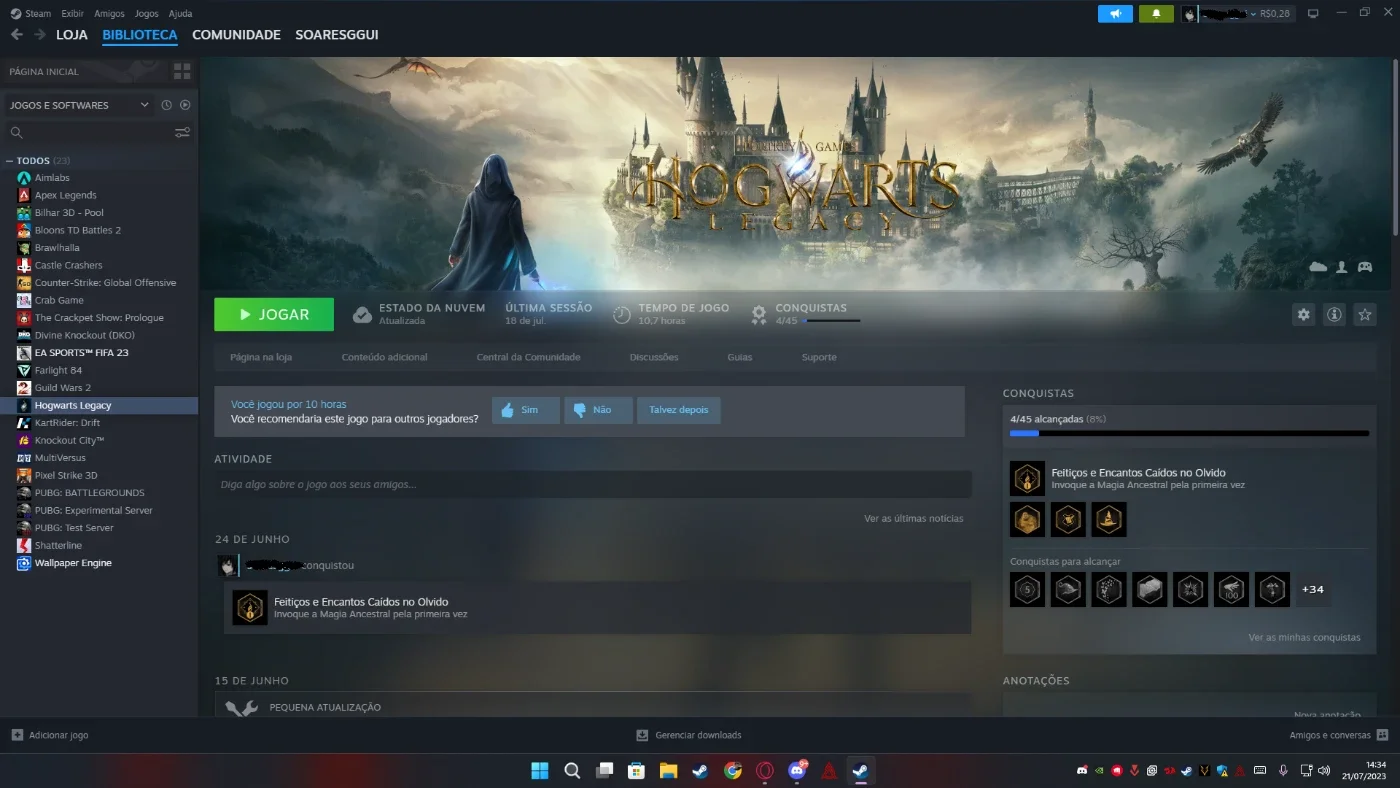
Task: Choose Talvez depois for the review prompt
Action: point(679,410)
